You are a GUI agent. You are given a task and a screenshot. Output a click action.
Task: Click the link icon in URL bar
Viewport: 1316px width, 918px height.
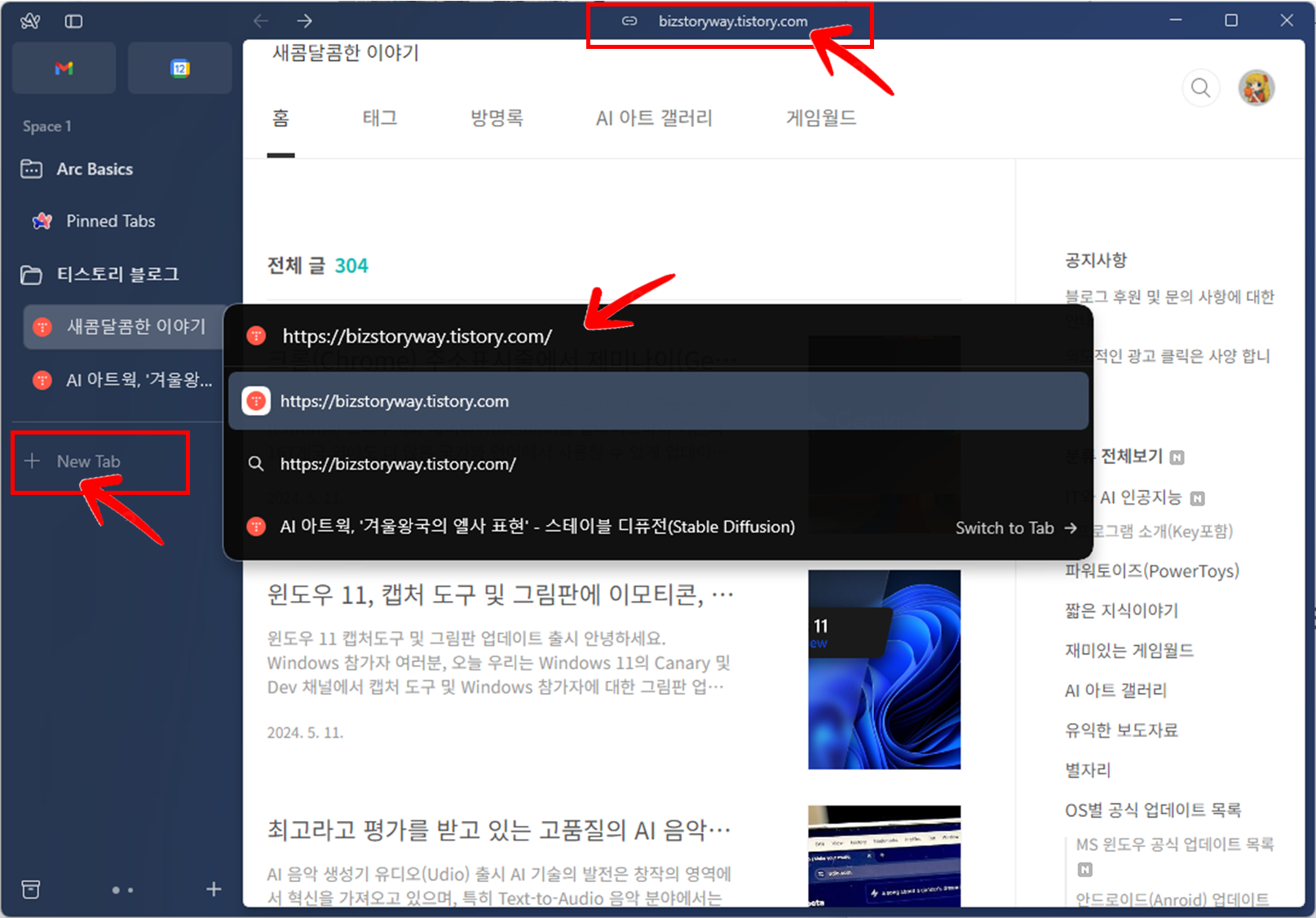(629, 21)
